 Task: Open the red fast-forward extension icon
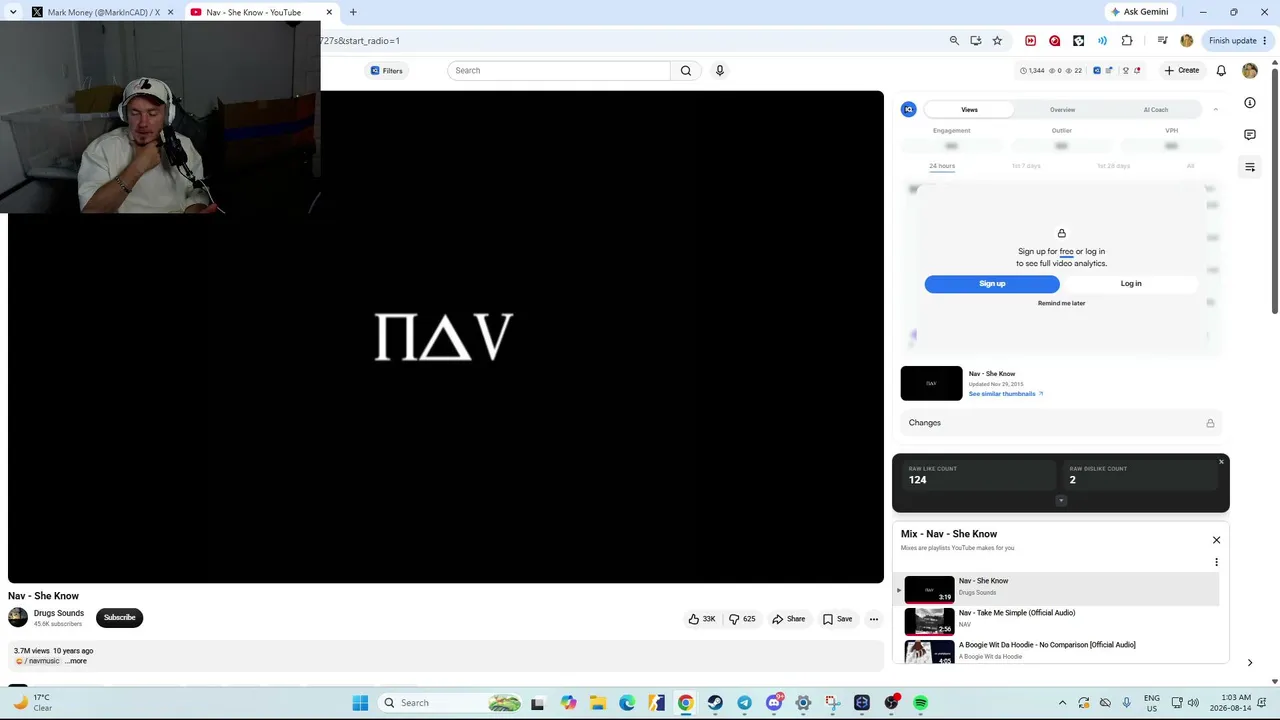(x=1030, y=41)
